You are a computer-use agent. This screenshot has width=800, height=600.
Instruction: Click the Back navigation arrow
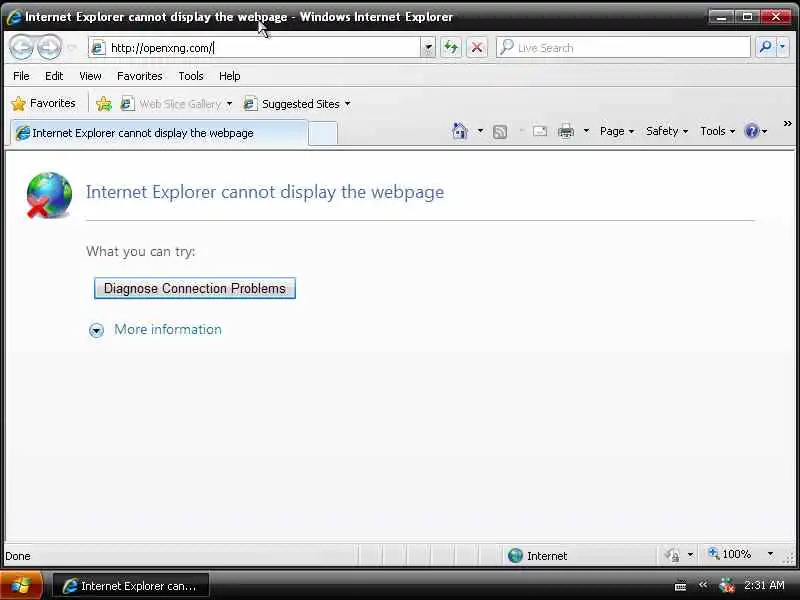pyautogui.click(x=21, y=47)
